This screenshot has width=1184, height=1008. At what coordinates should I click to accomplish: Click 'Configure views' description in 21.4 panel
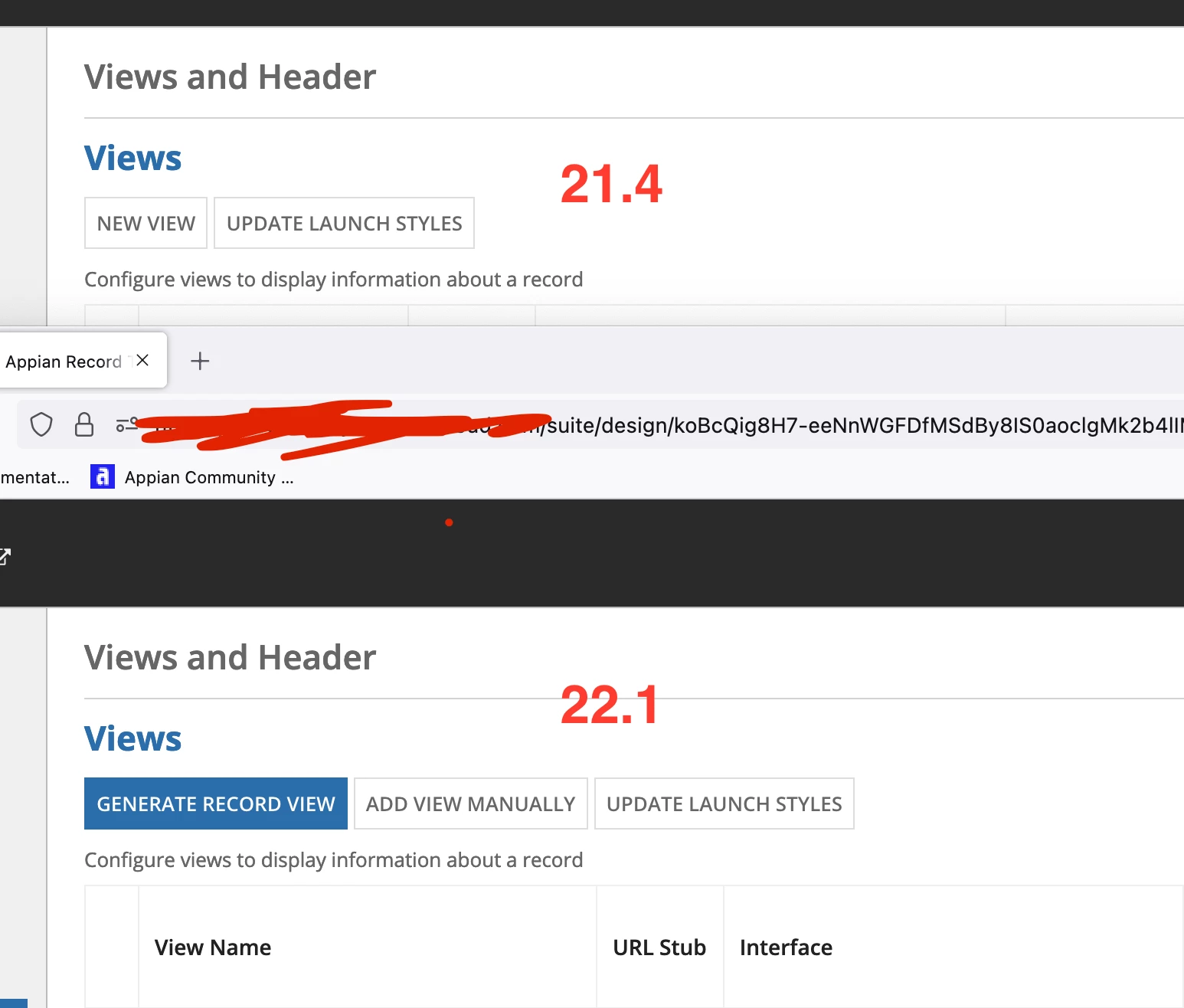click(x=334, y=280)
